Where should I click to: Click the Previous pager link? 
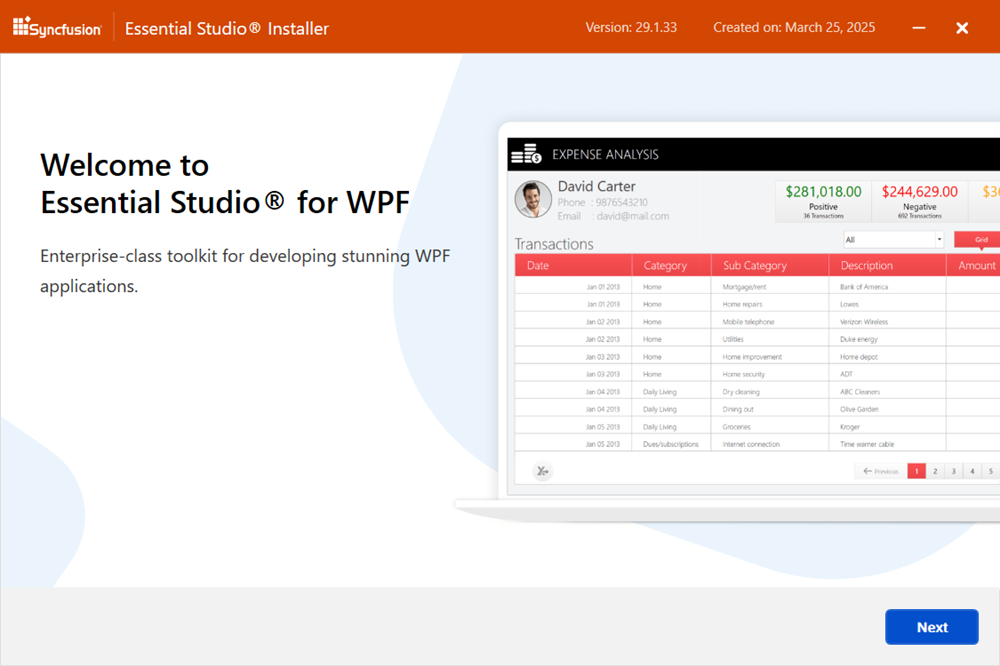pos(880,471)
